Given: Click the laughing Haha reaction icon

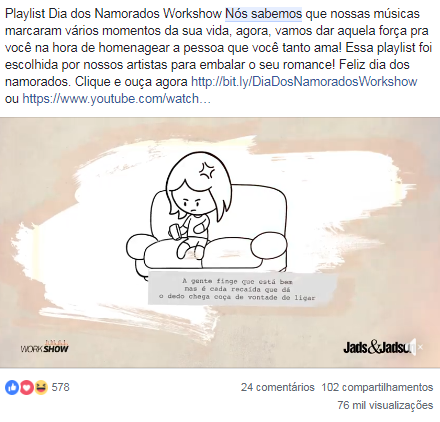Looking at the screenshot, I should [41, 387].
